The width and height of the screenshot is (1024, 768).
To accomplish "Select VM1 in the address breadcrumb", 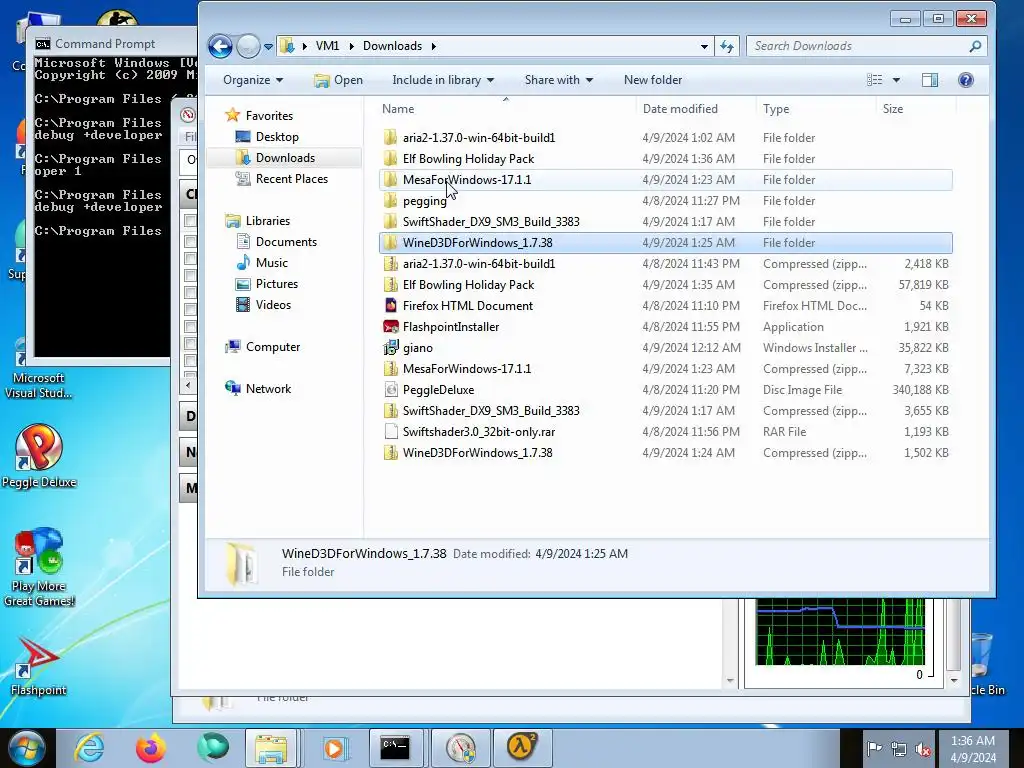I will pos(327,46).
